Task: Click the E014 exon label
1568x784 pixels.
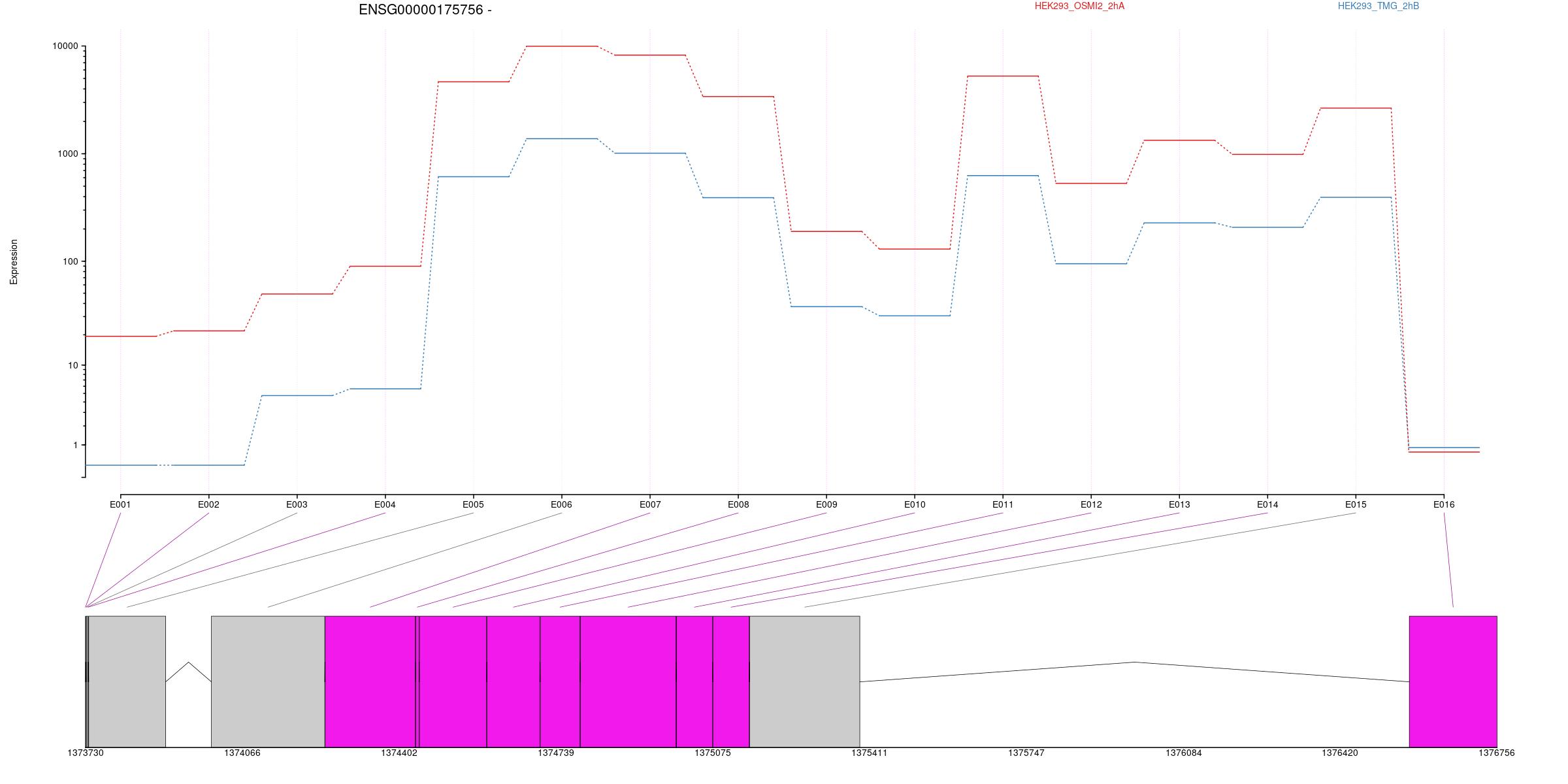Action: click(1267, 504)
